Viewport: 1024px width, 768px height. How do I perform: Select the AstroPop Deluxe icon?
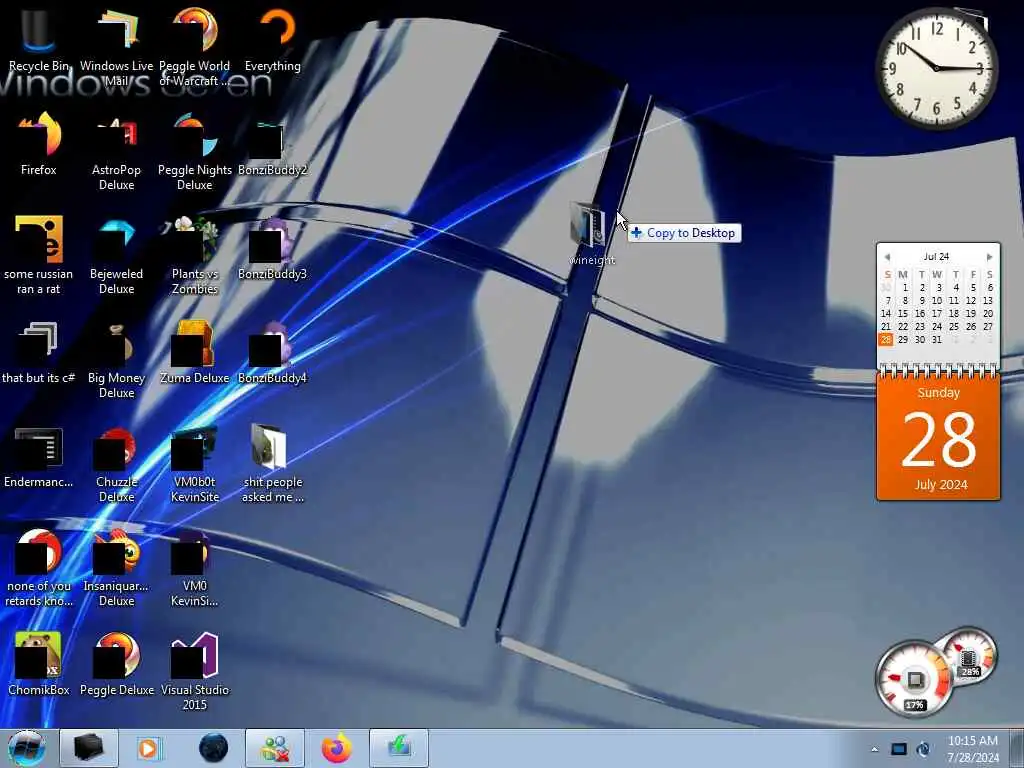[116, 150]
